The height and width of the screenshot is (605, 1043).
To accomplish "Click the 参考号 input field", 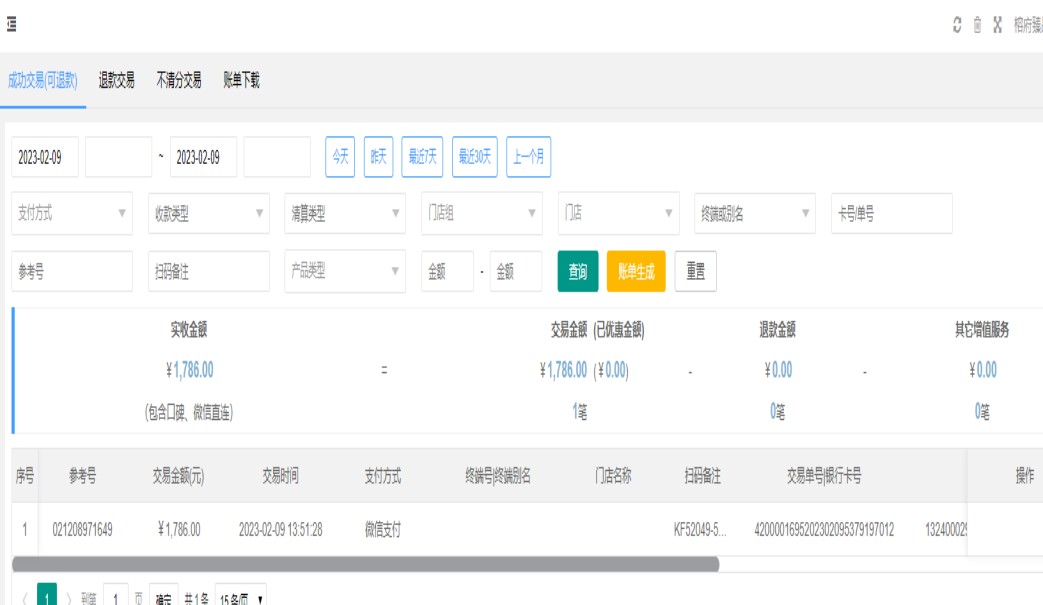I will tap(72, 271).
